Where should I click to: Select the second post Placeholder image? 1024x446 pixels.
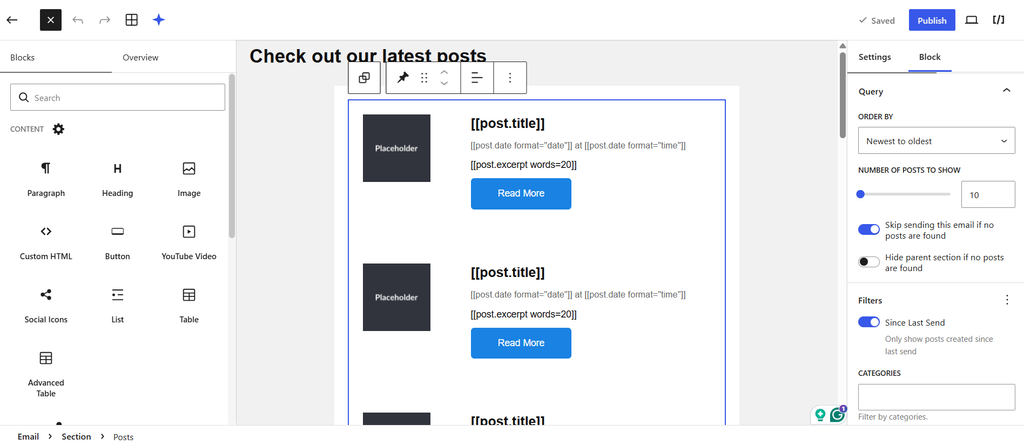[396, 297]
